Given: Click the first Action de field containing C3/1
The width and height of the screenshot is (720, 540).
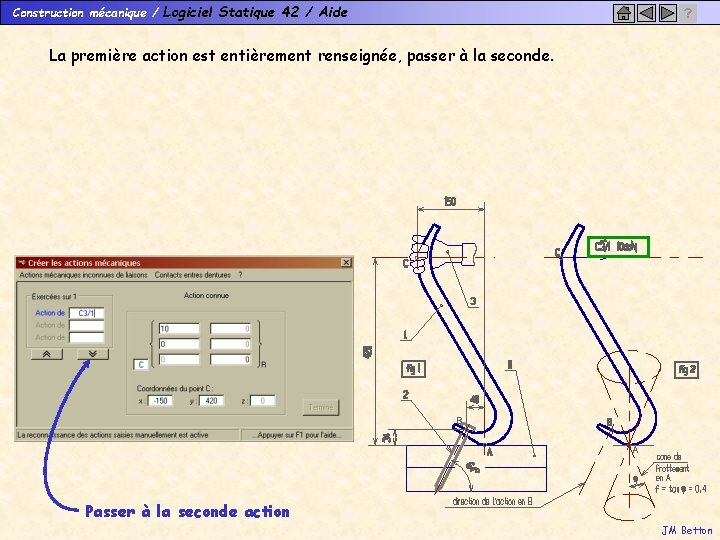Looking at the screenshot, I should [86, 313].
